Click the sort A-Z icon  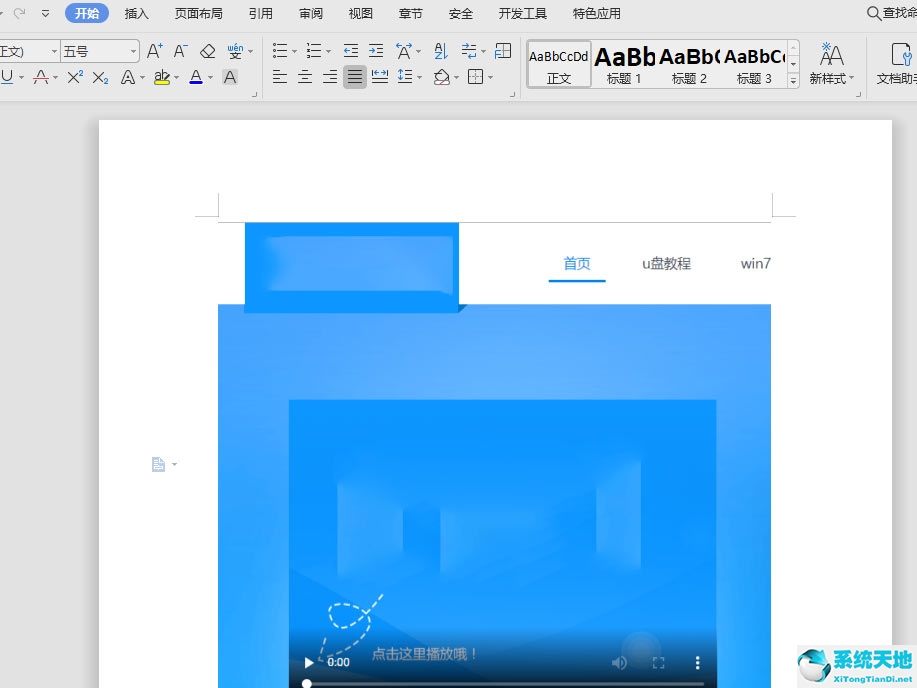click(x=441, y=51)
